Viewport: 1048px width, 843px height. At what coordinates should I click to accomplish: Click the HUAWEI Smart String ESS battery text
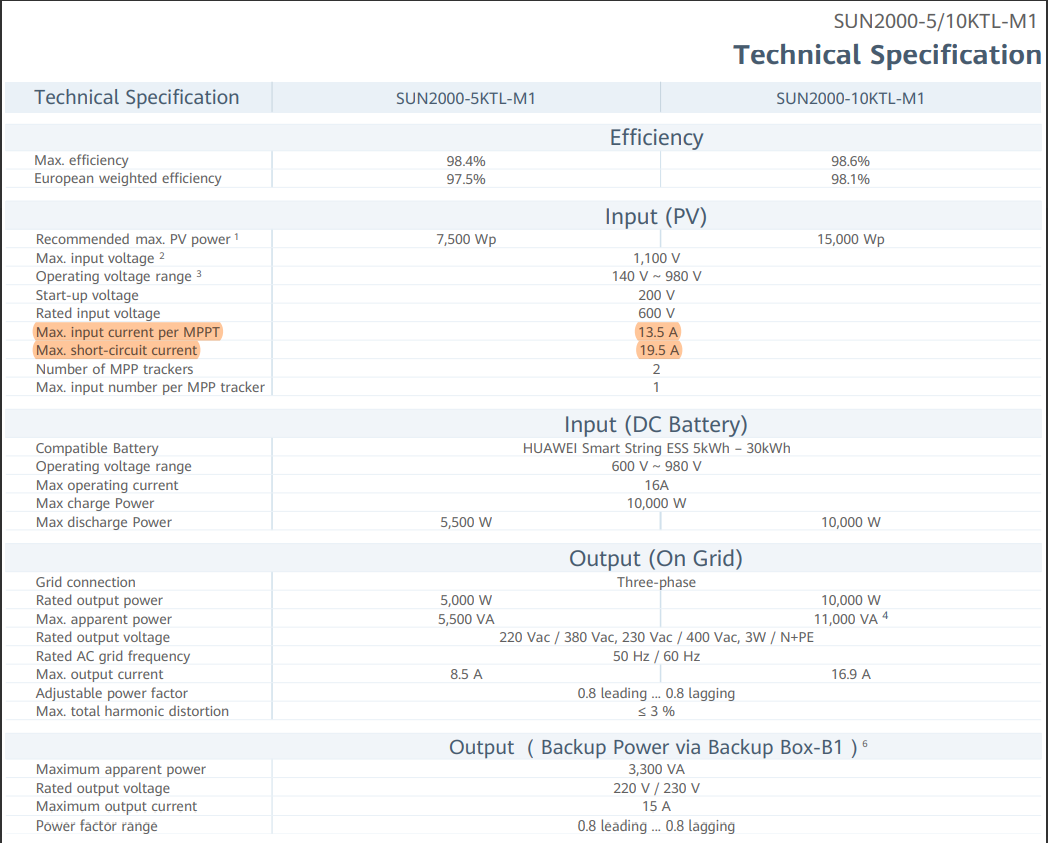click(656, 448)
